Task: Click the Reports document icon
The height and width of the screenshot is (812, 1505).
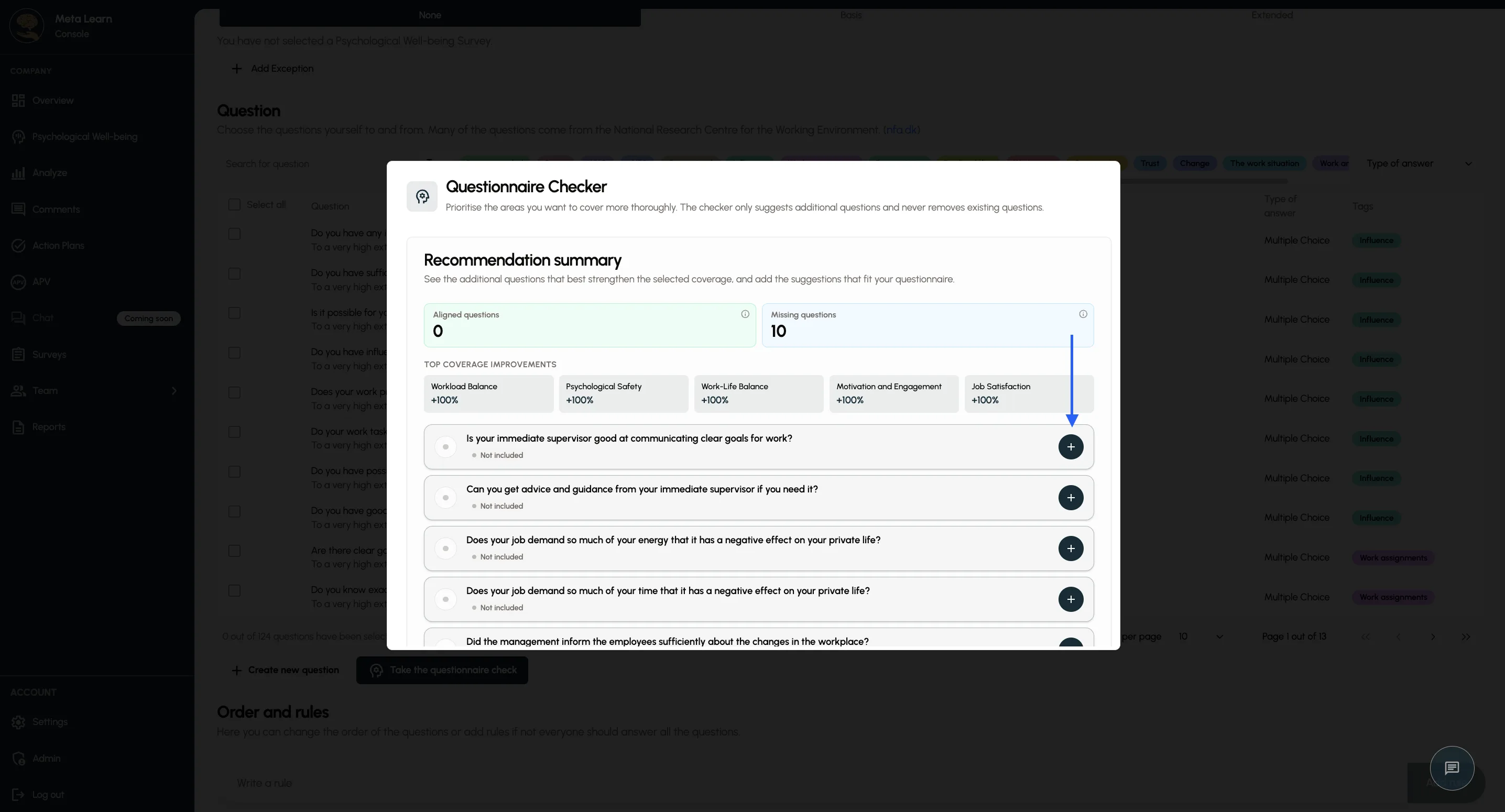Action: point(18,427)
